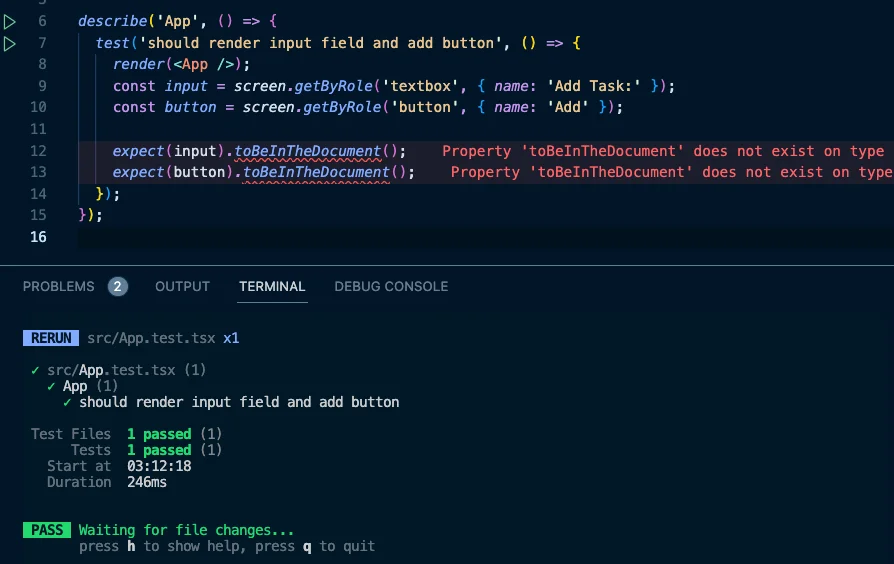Run the 'should render input field' test icon
Screen dimensions: 894x564
[10, 43]
